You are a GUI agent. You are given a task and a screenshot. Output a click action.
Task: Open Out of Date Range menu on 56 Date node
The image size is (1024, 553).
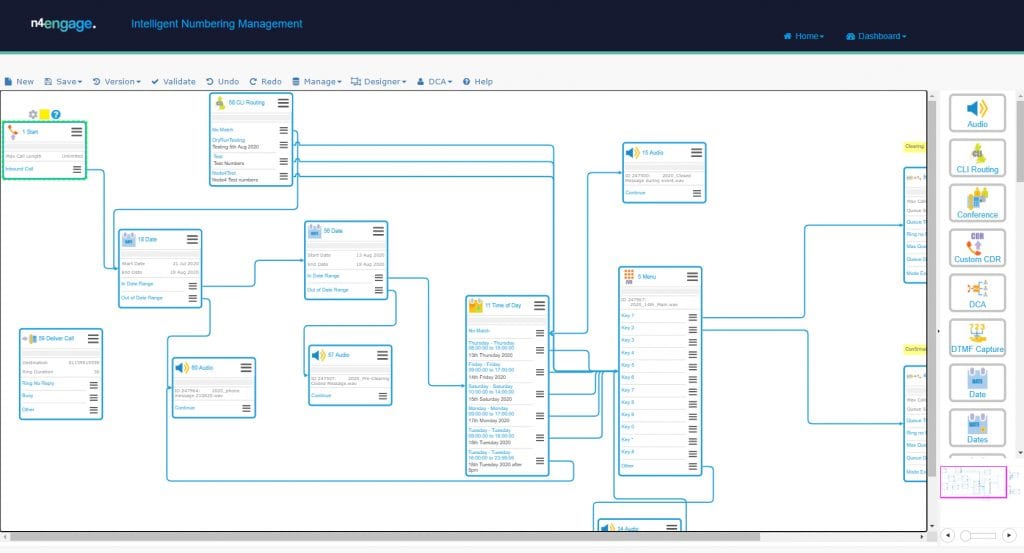pyautogui.click(x=379, y=290)
